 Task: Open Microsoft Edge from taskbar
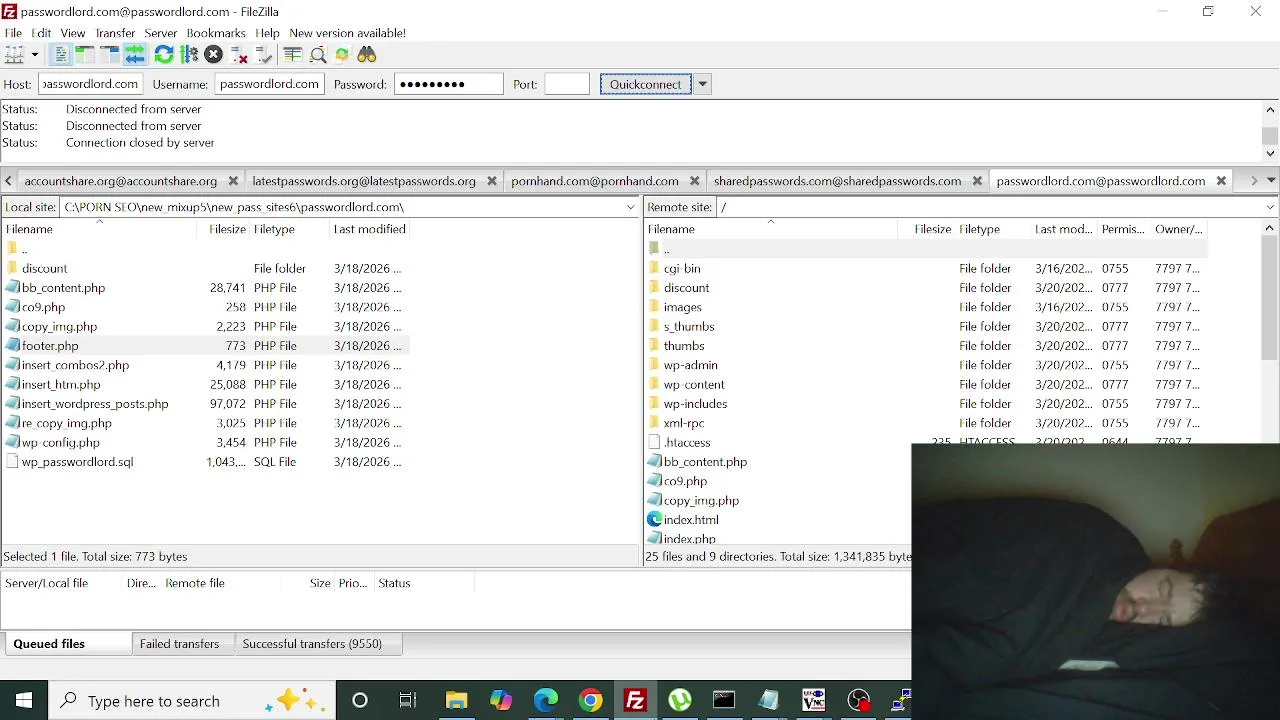click(546, 701)
